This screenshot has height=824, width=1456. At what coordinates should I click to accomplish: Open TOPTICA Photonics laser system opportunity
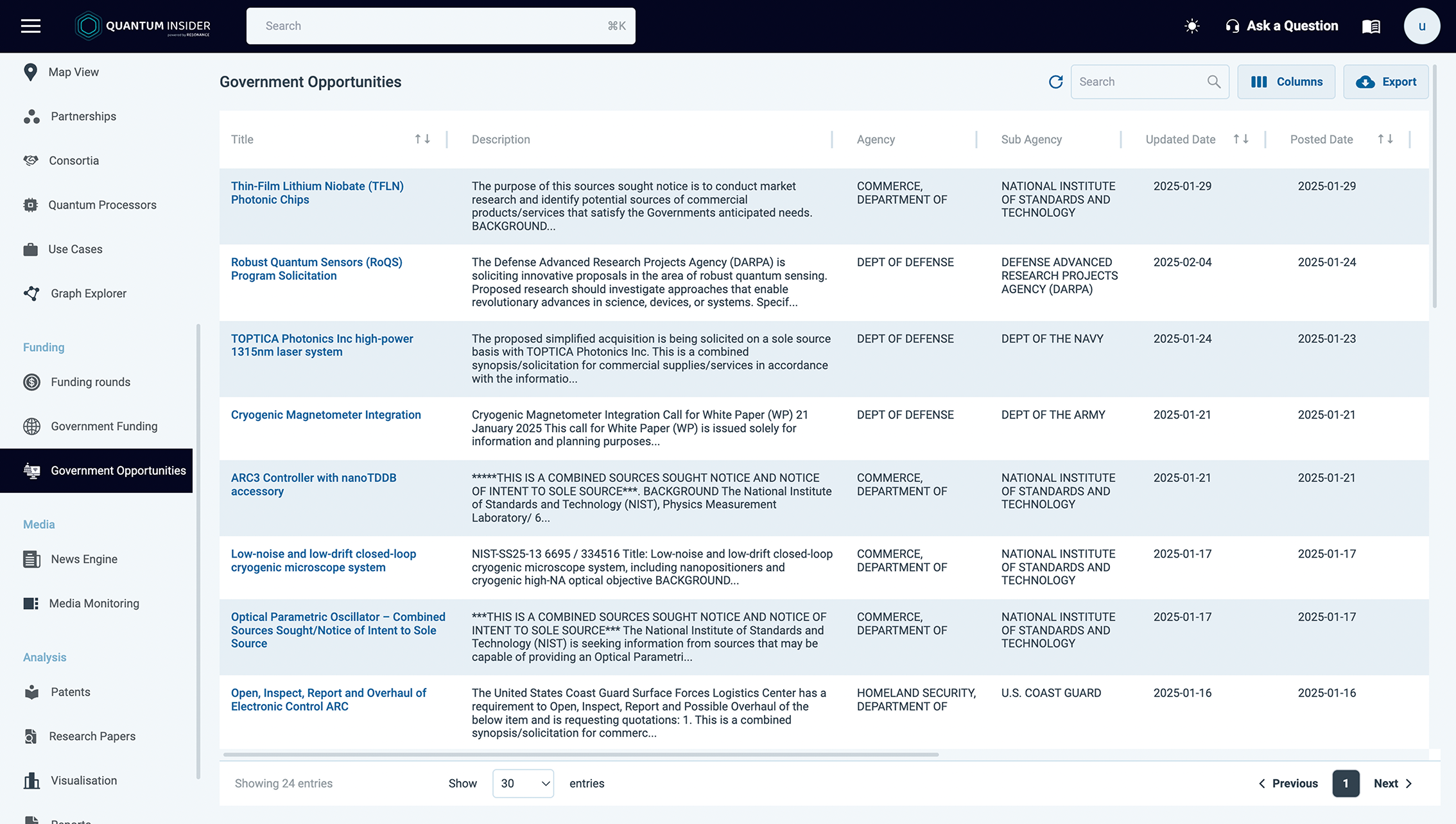click(x=322, y=345)
